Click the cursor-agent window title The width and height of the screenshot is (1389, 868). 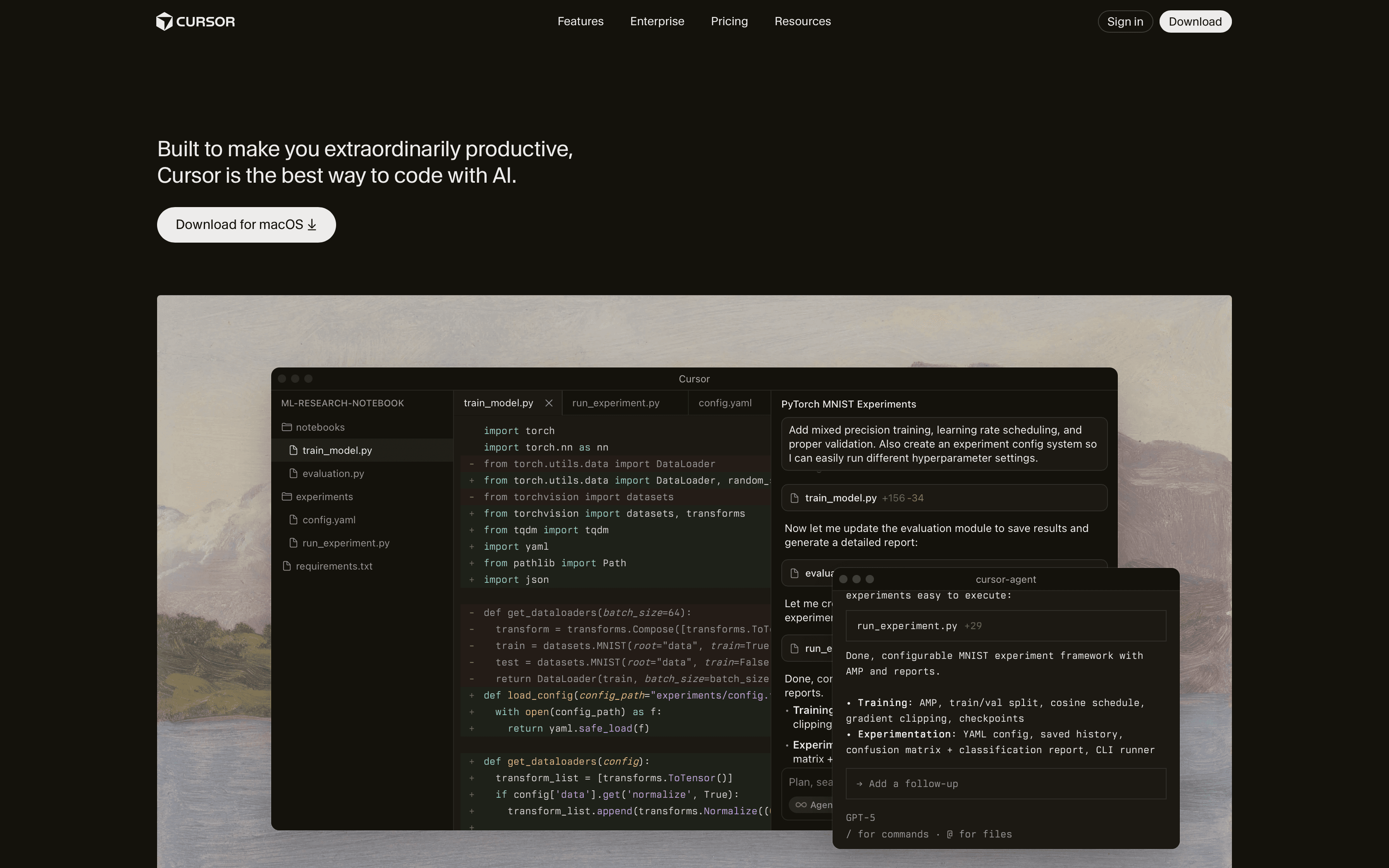(1006, 579)
